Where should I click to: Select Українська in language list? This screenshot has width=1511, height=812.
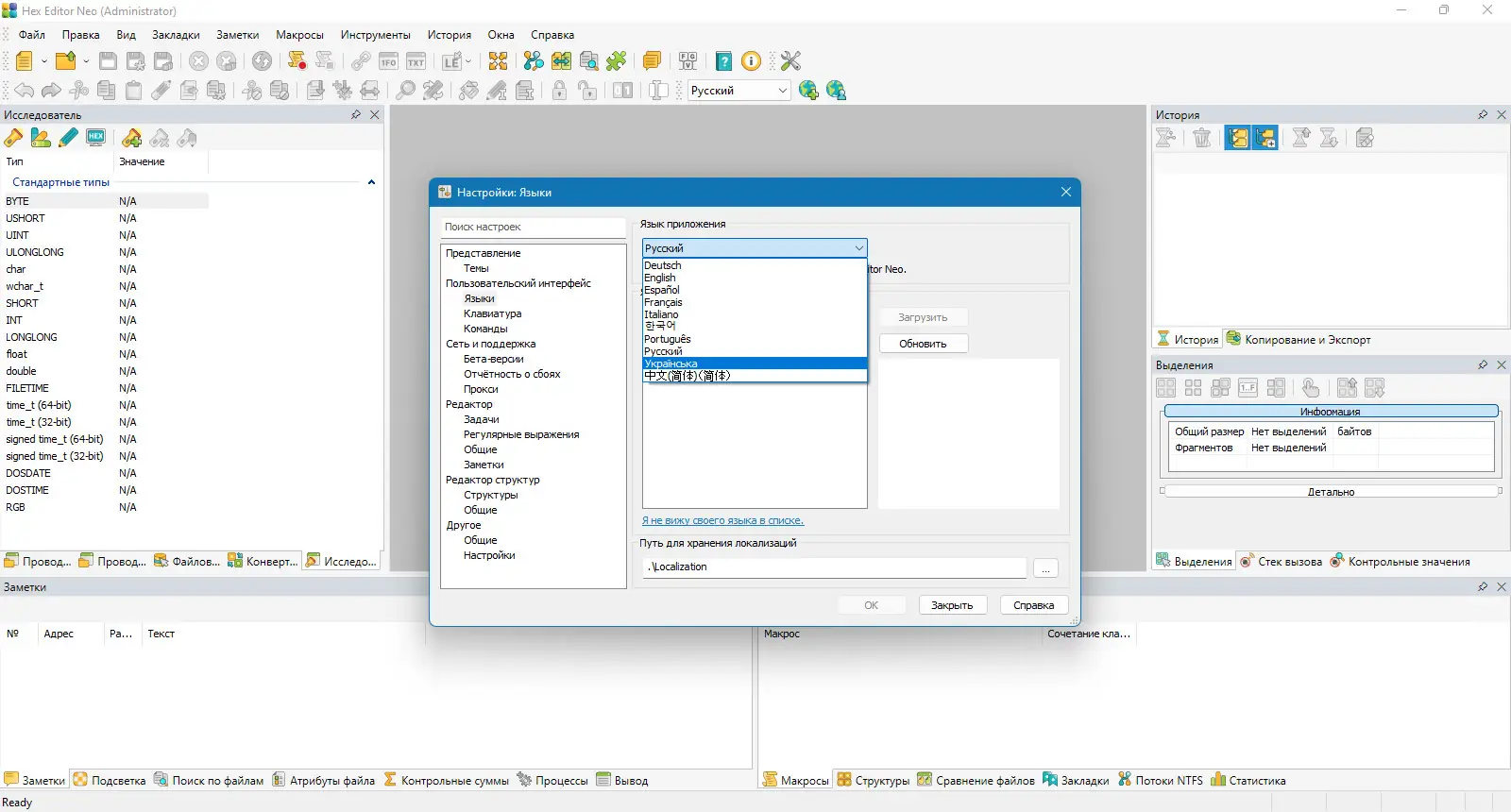755,364
